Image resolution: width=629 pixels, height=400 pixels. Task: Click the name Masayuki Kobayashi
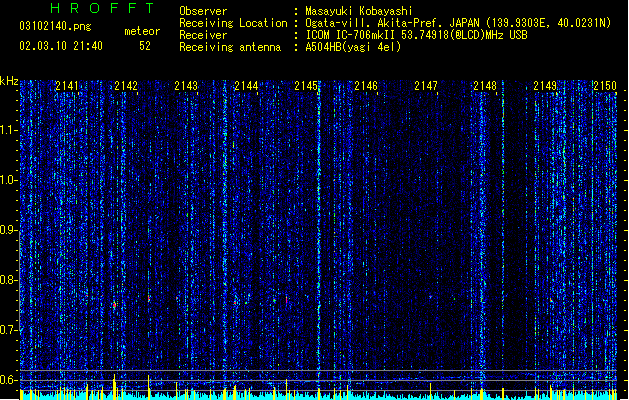359,11
